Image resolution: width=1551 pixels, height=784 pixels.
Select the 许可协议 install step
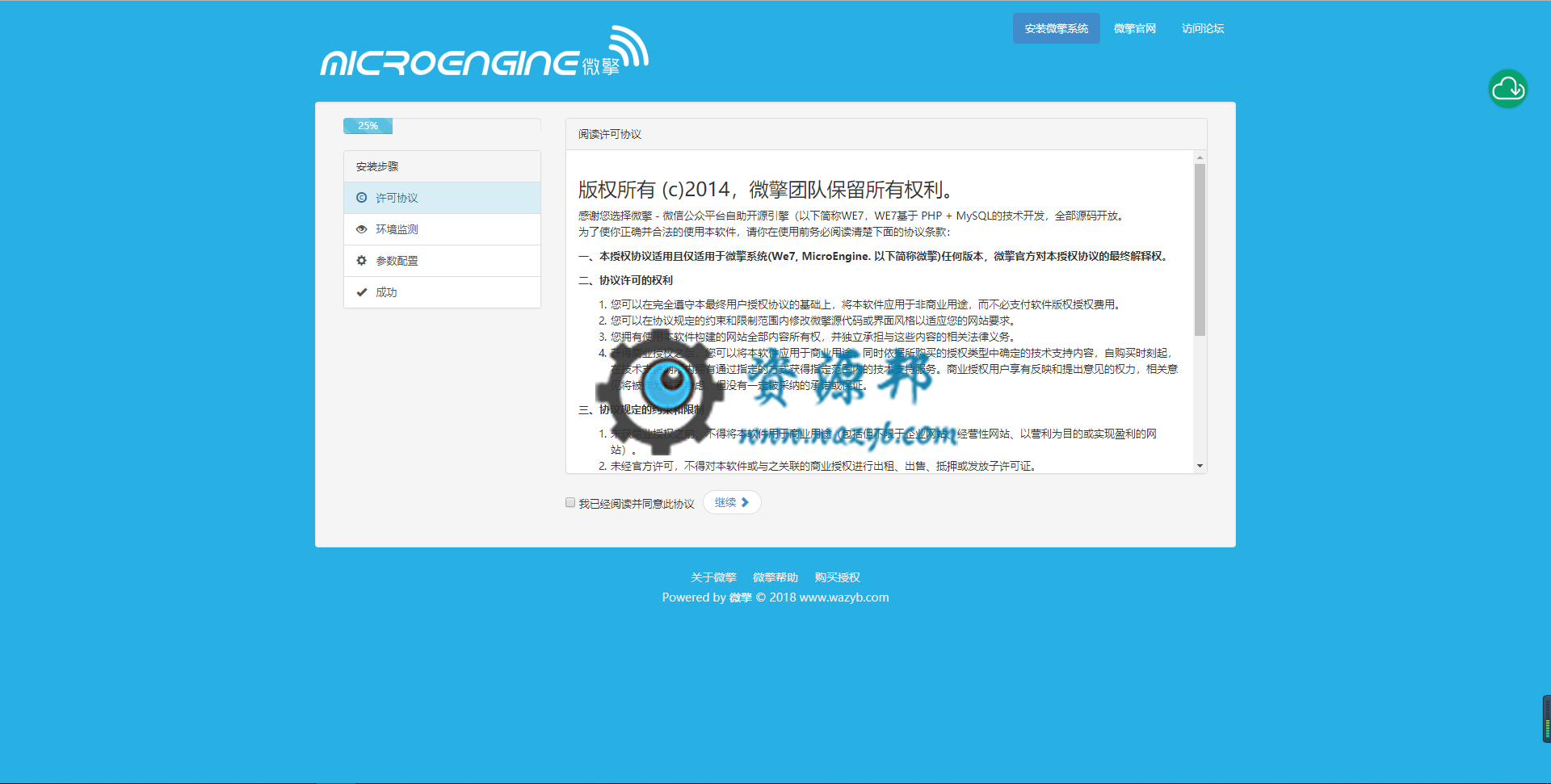pyautogui.click(x=442, y=198)
